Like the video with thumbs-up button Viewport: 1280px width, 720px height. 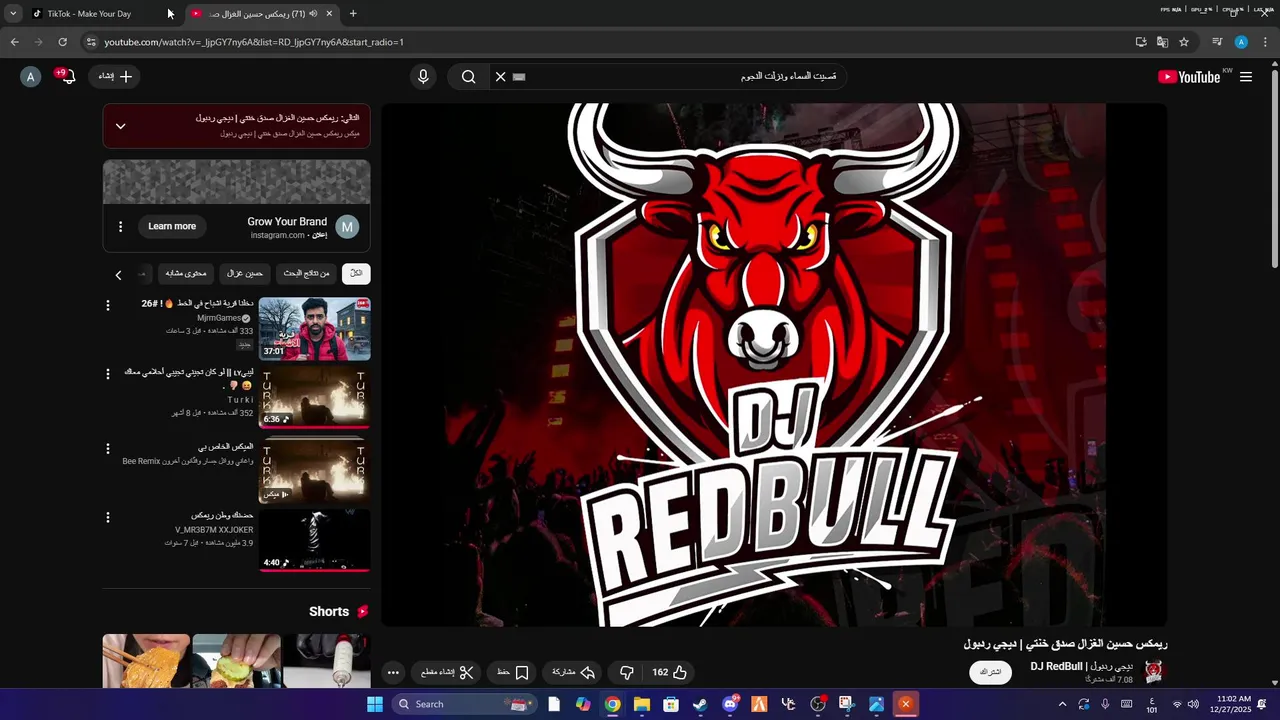coord(670,672)
